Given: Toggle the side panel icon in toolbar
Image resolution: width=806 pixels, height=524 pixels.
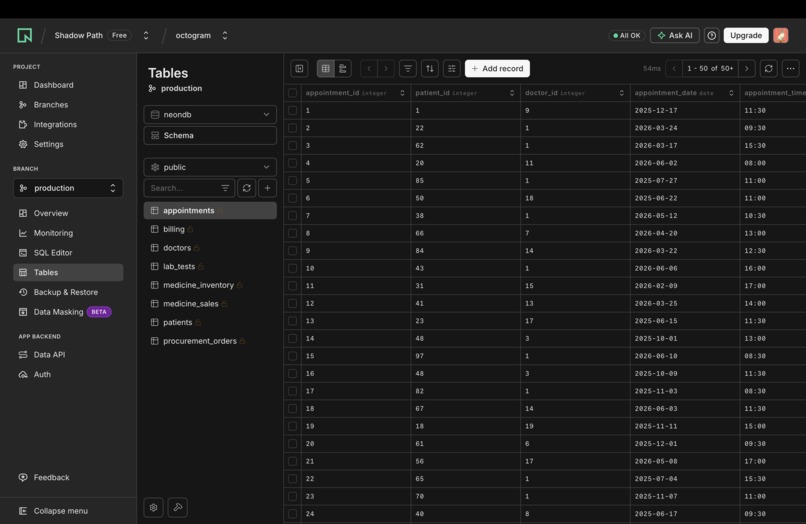Looking at the screenshot, I should 299,68.
